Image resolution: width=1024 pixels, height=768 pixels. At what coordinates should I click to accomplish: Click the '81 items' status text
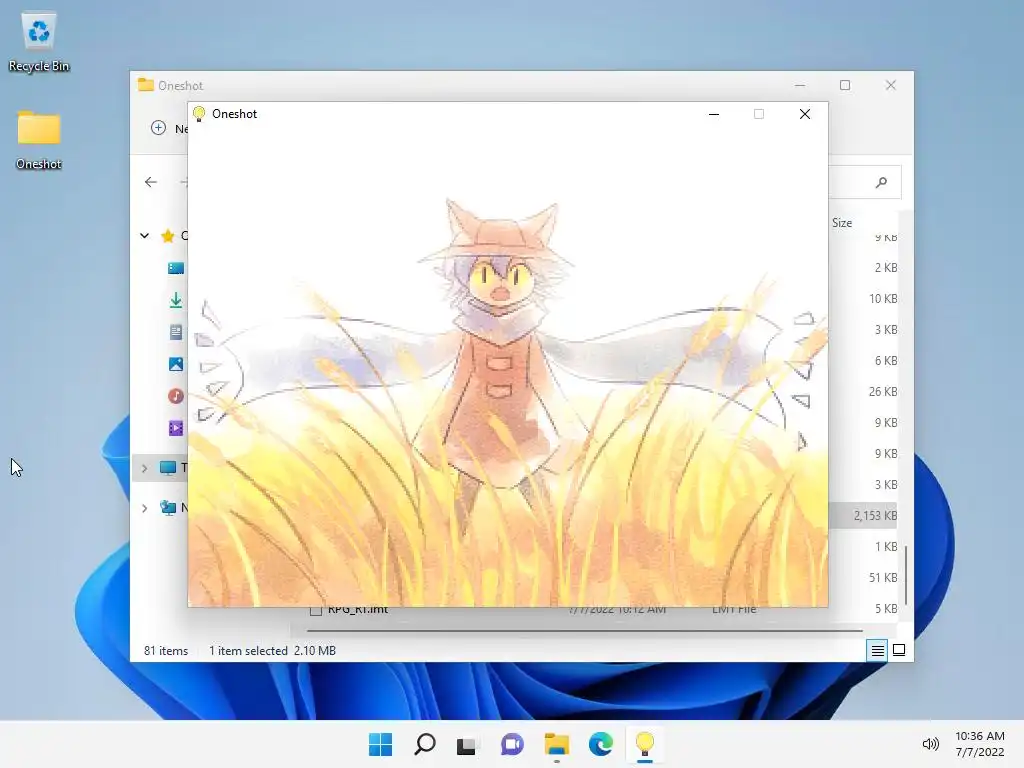pyautogui.click(x=166, y=650)
